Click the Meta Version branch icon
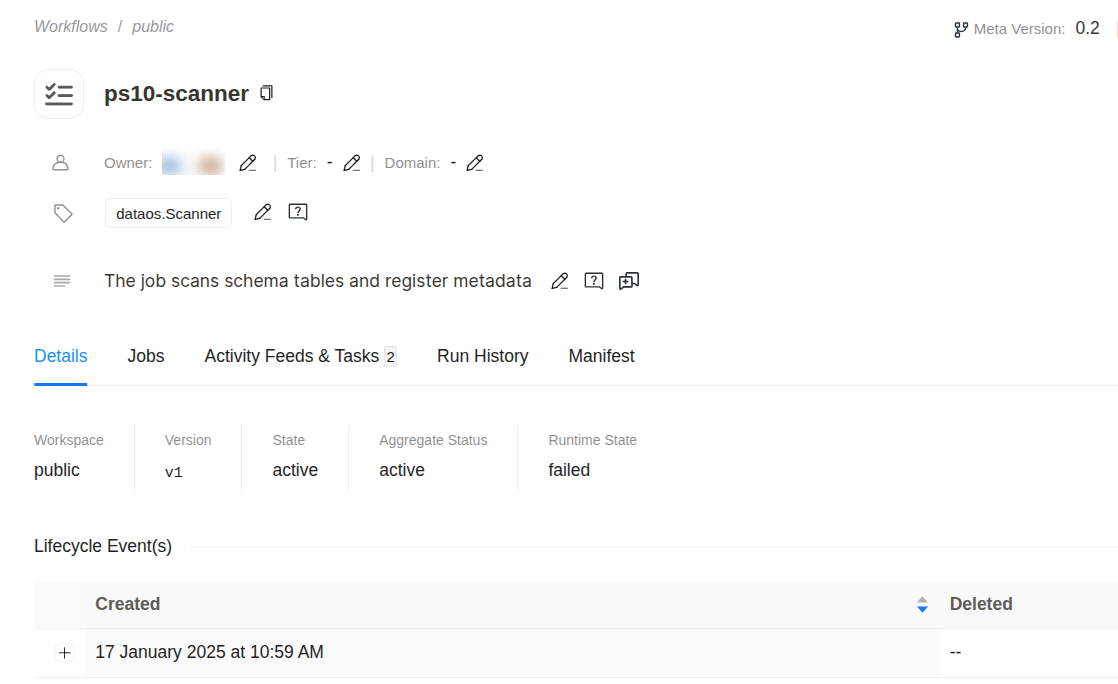Image resolution: width=1118 pixels, height=684 pixels. 961,30
